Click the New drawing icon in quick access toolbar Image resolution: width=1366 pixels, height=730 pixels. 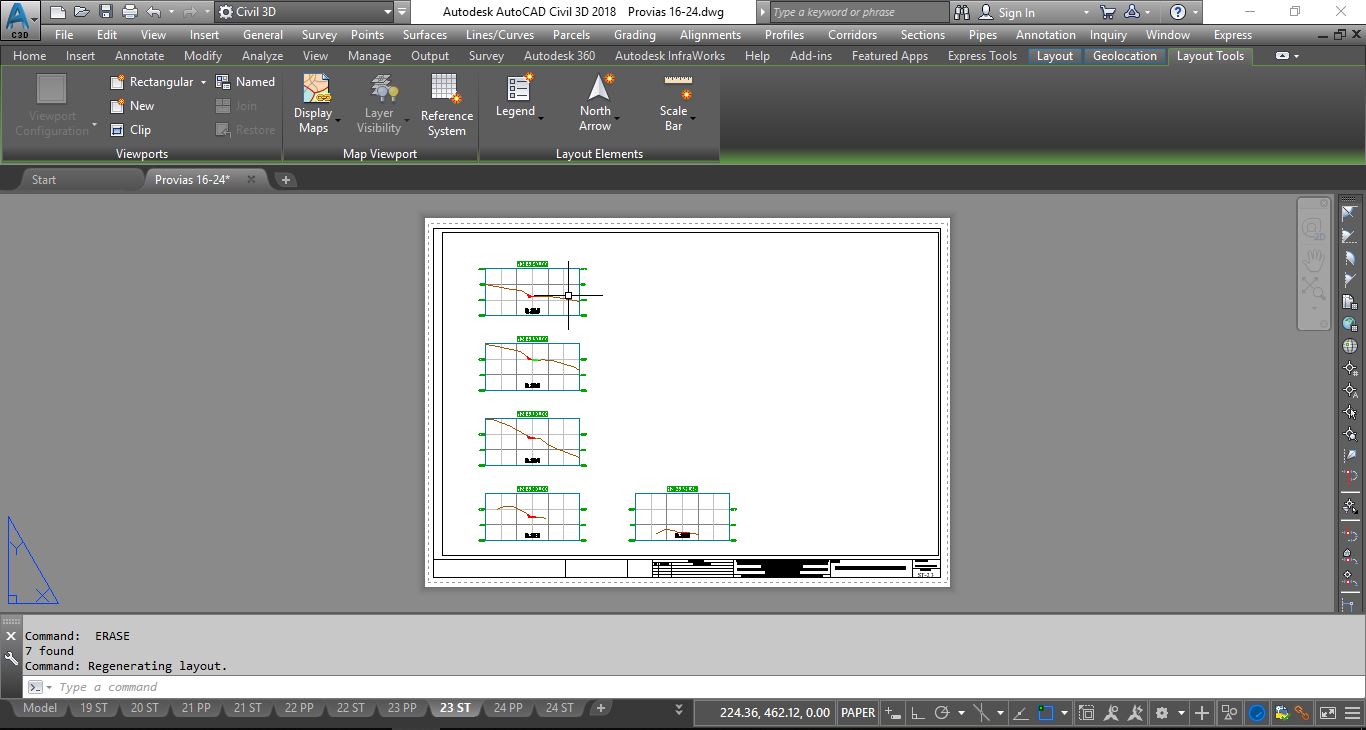(58, 12)
